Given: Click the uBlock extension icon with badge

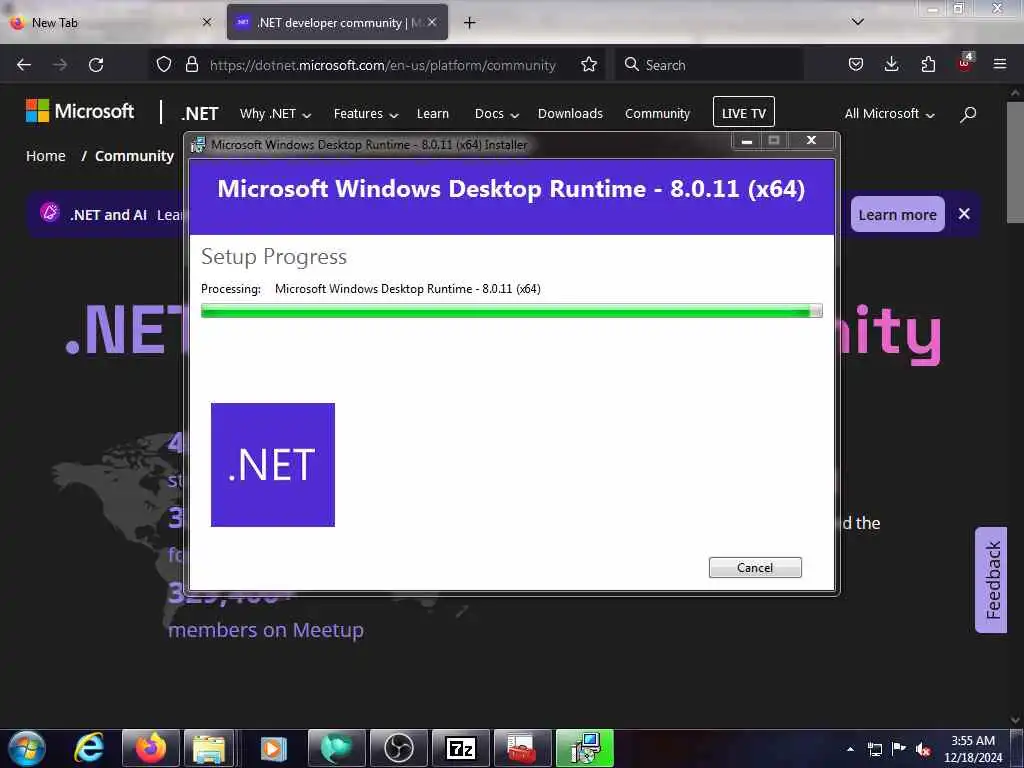Looking at the screenshot, I should pos(965,63).
